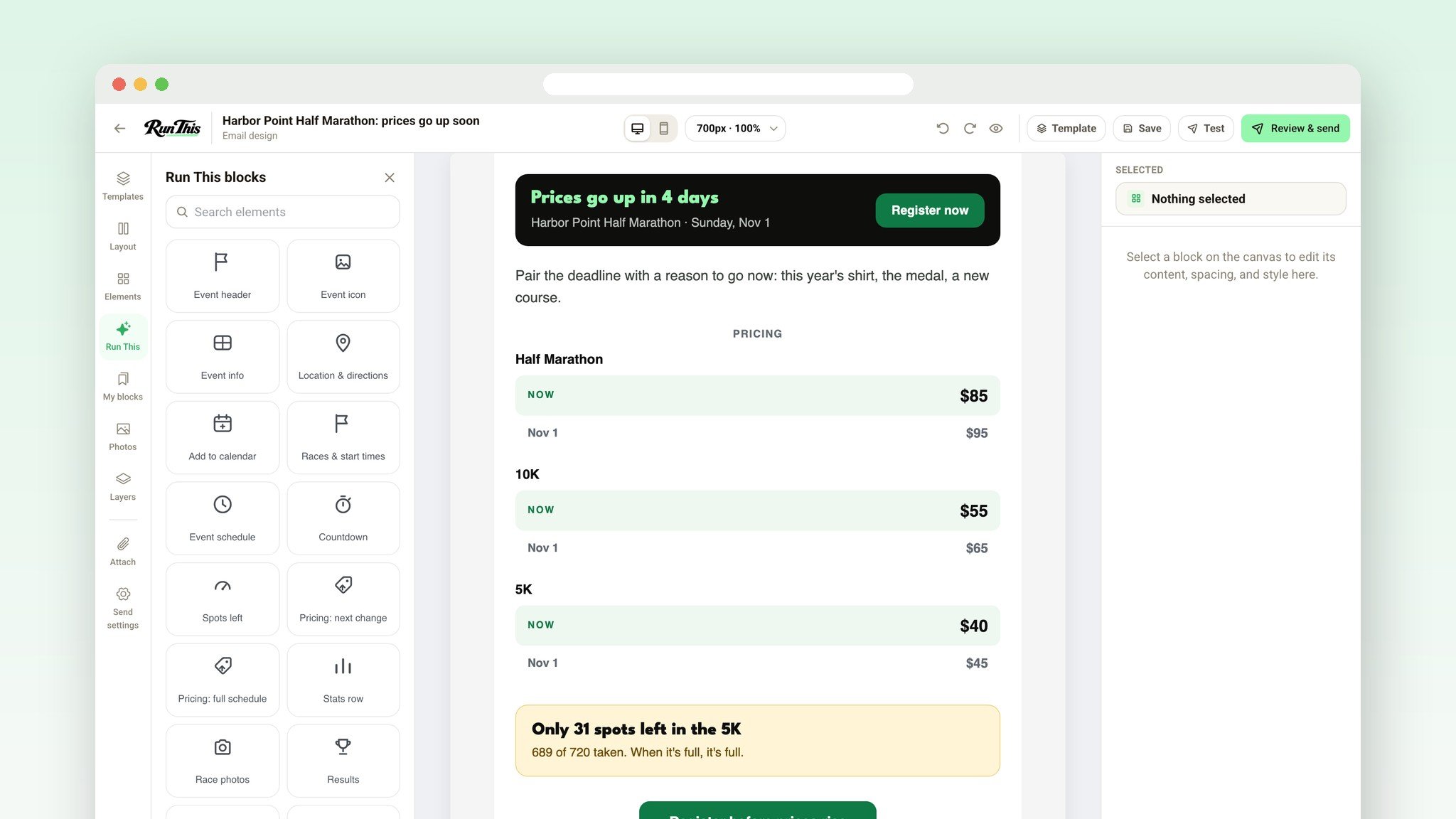Click the browser address bar
The height and width of the screenshot is (819, 1456).
[728, 85]
